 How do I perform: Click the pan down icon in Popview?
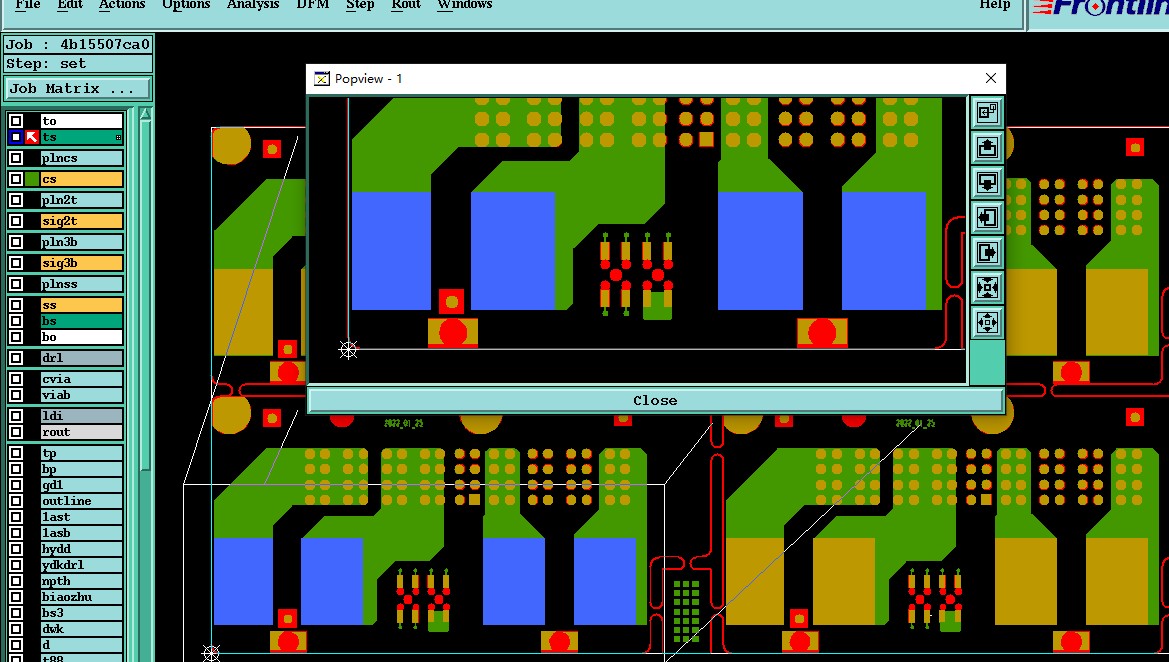point(987,183)
